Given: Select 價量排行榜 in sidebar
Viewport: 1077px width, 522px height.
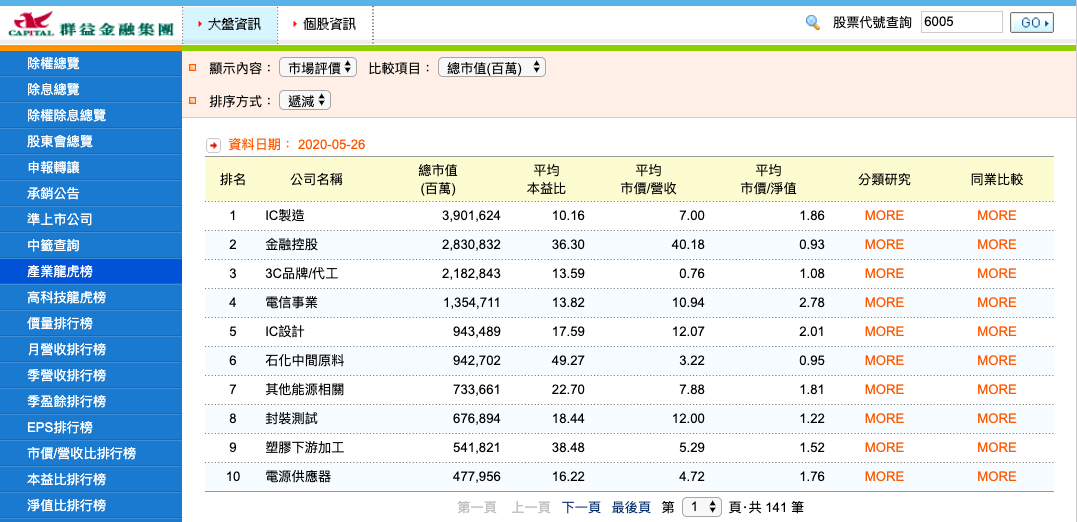Looking at the screenshot, I should tap(91, 324).
